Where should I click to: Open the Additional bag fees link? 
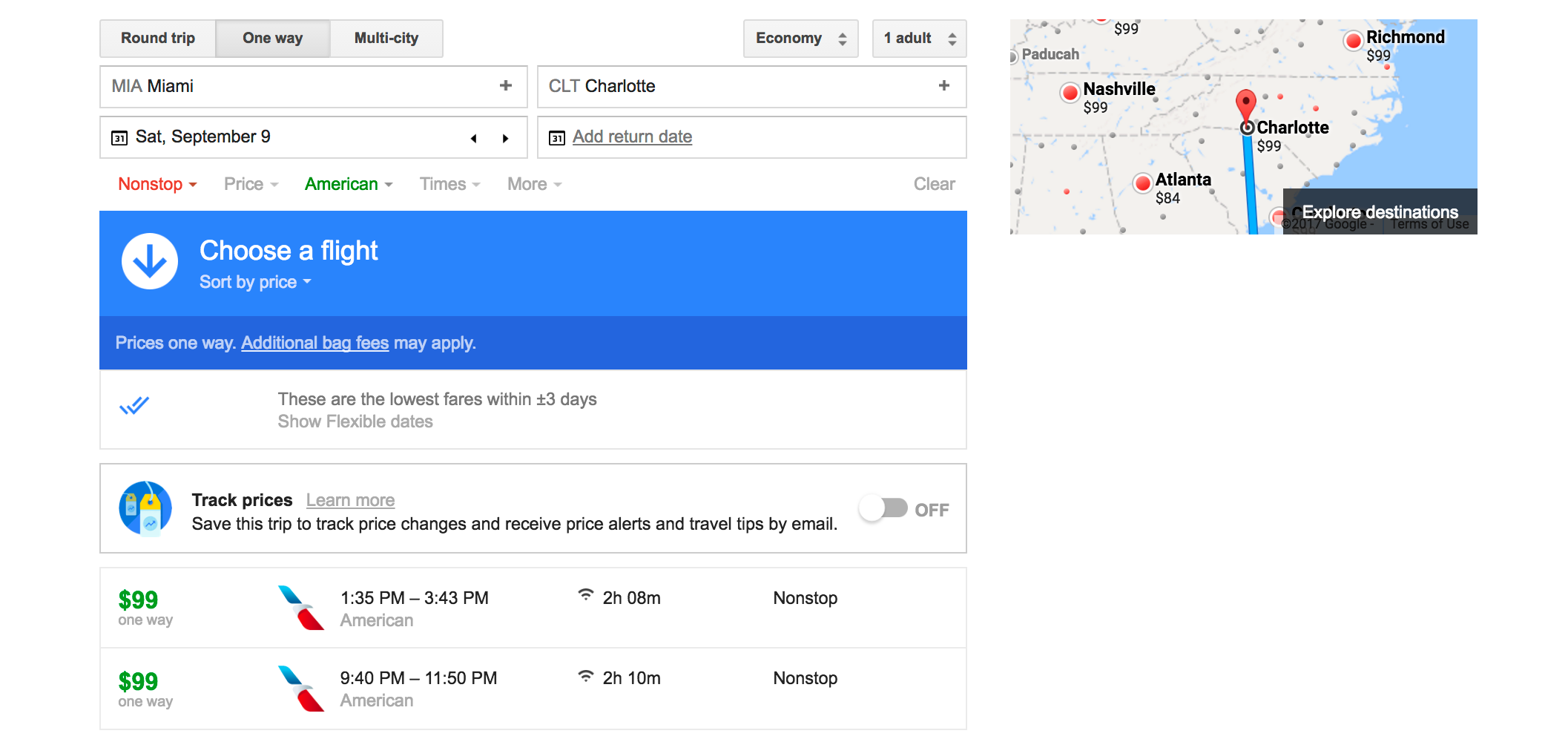point(314,343)
